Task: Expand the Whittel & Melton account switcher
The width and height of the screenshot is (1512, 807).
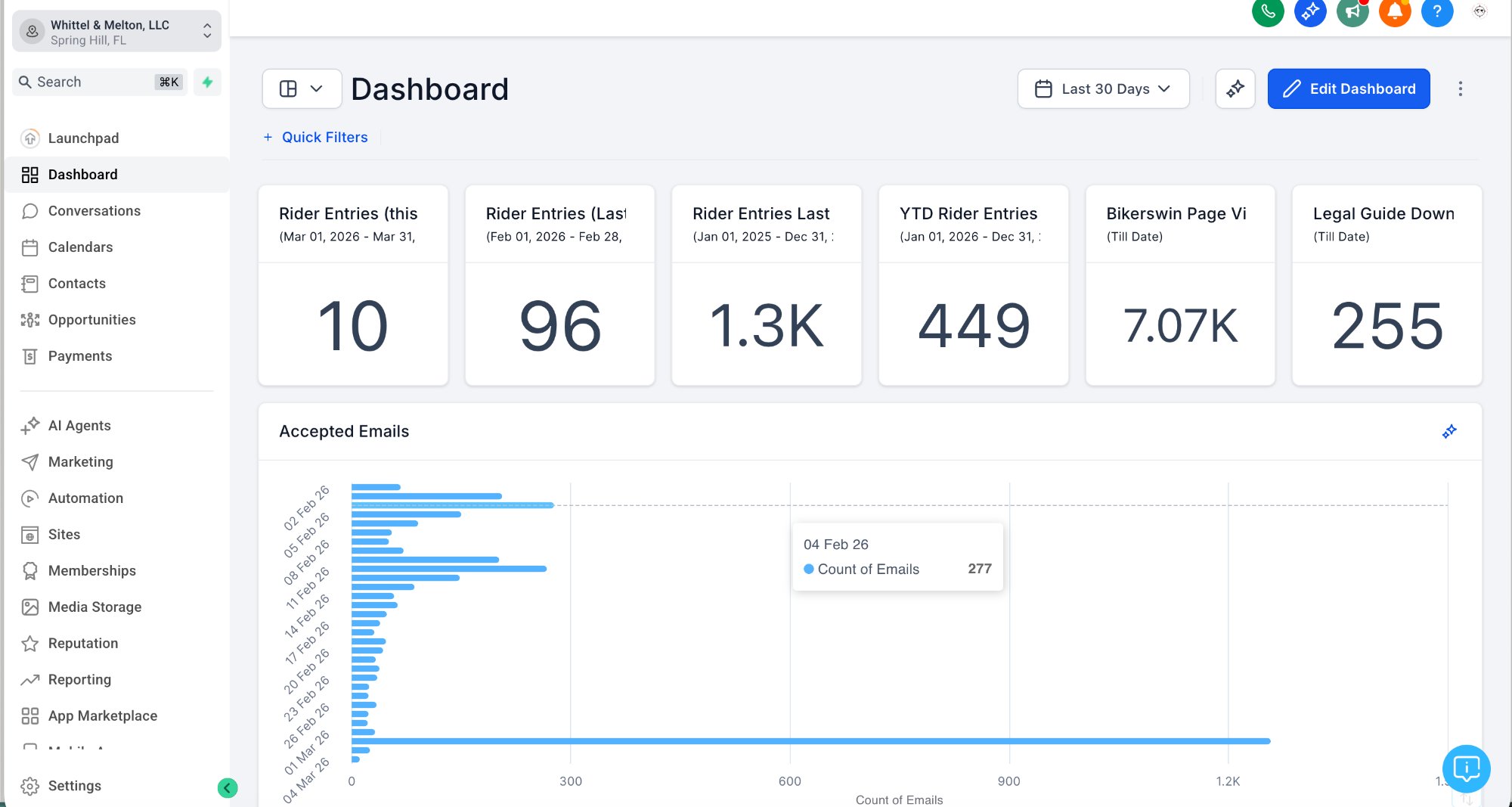Action: pyautogui.click(x=116, y=32)
